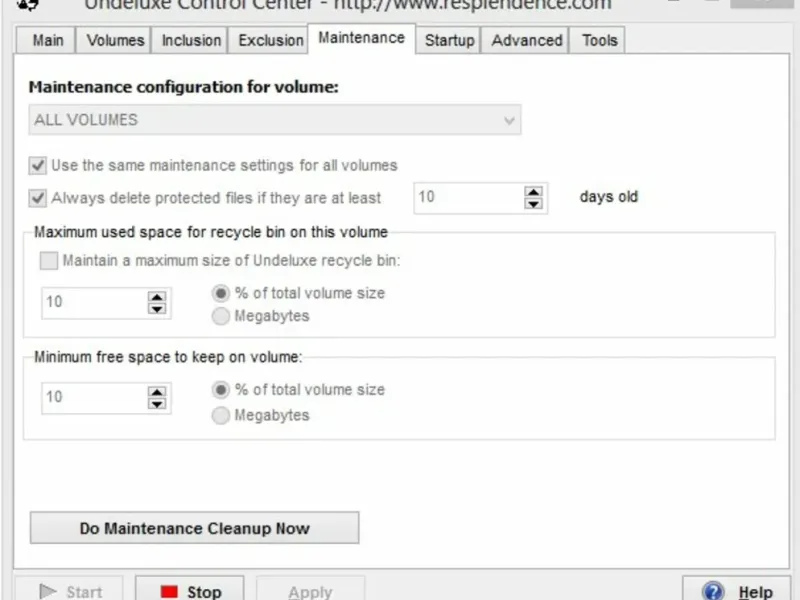Click Do Maintenance Cleanup Now button
Image resolution: width=800 pixels, height=600 pixels.
[194, 528]
